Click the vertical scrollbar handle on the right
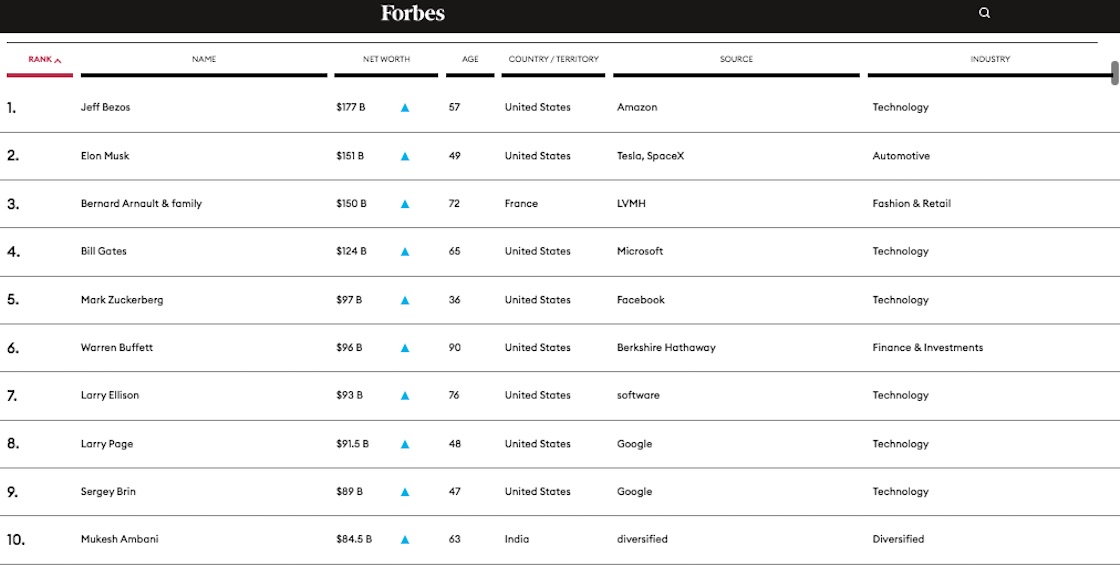This screenshot has width=1120, height=566. [1114, 73]
